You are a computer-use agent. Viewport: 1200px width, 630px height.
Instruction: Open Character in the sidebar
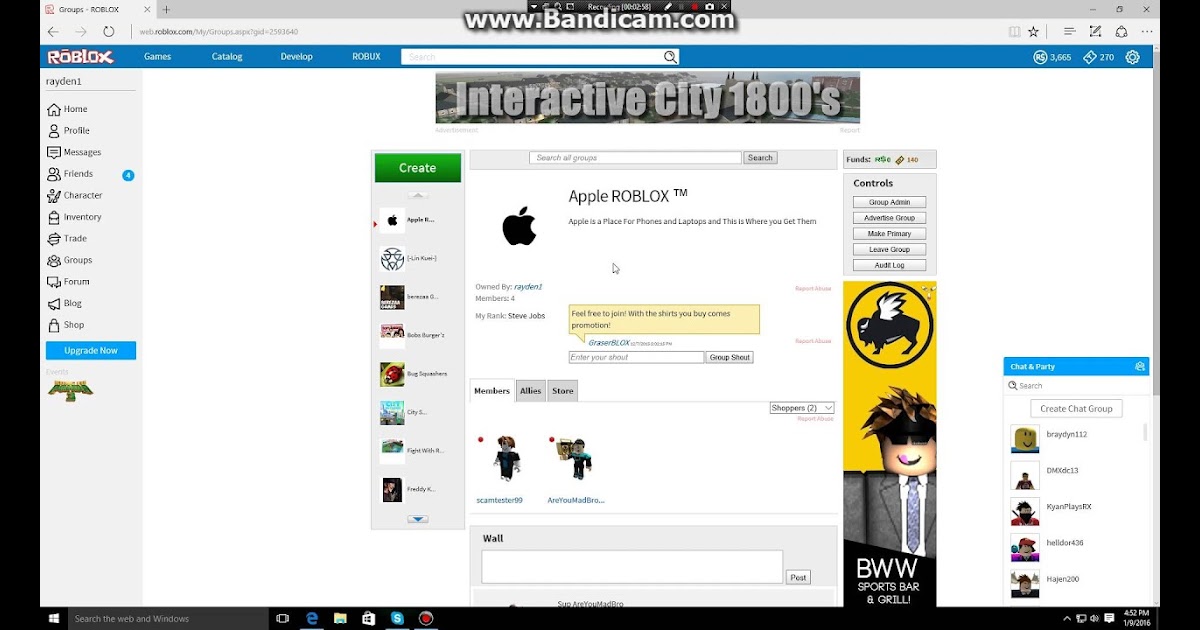pyautogui.click(x=75, y=196)
